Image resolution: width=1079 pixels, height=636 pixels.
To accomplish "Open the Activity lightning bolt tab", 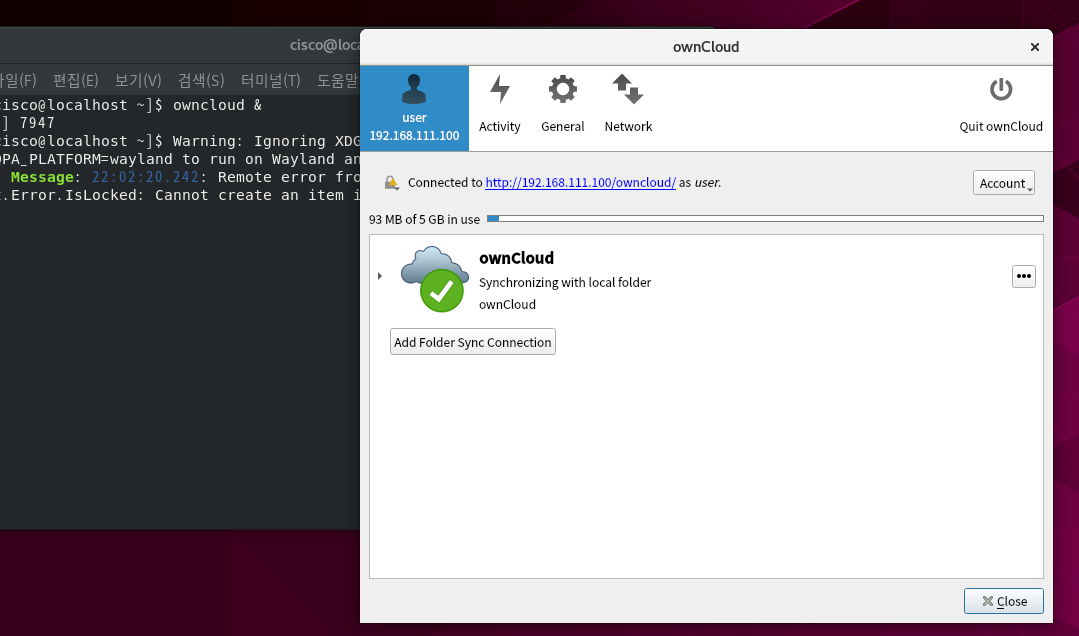I will (x=500, y=105).
